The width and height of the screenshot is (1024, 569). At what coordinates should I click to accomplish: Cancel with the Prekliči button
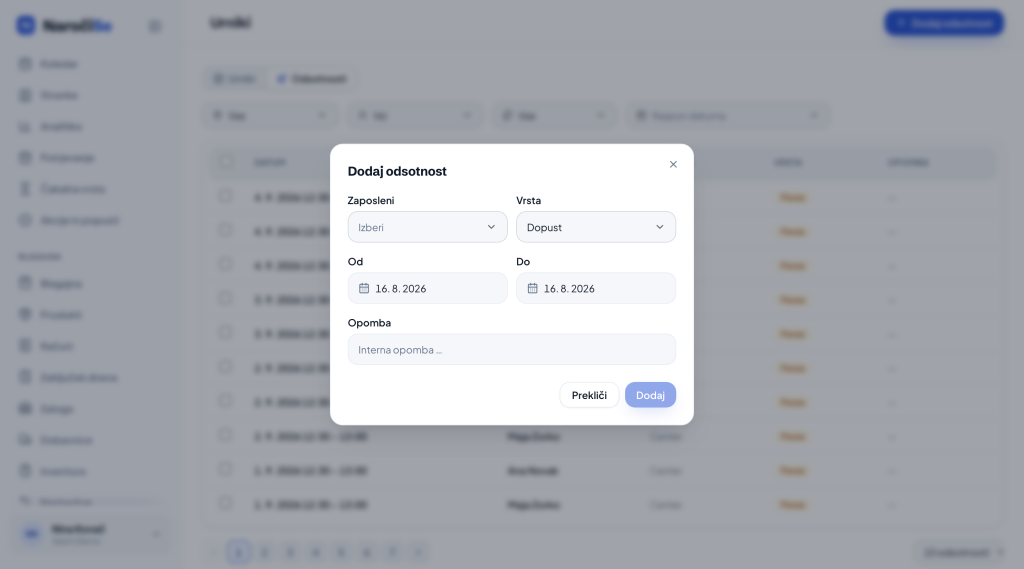click(589, 395)
